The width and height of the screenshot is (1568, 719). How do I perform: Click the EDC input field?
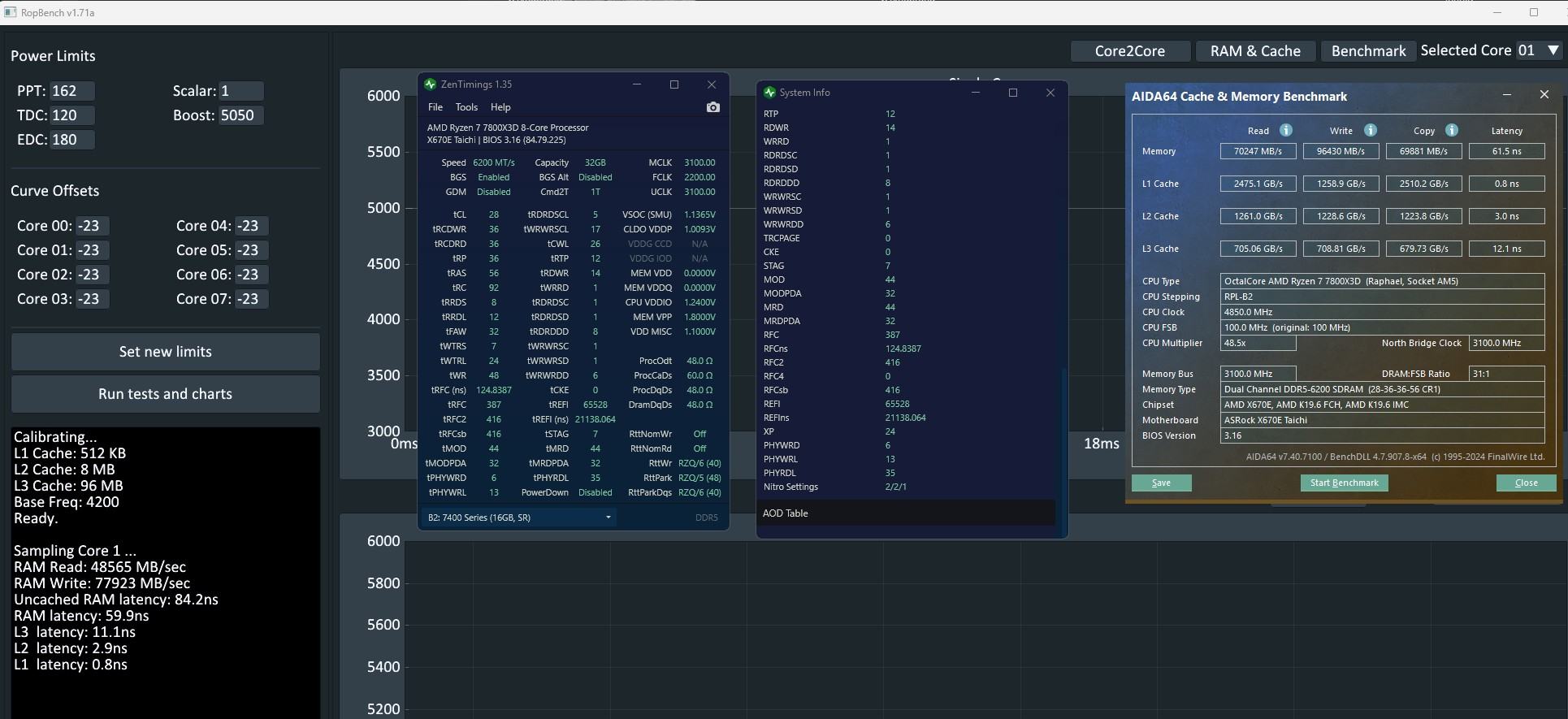point(72,140)
